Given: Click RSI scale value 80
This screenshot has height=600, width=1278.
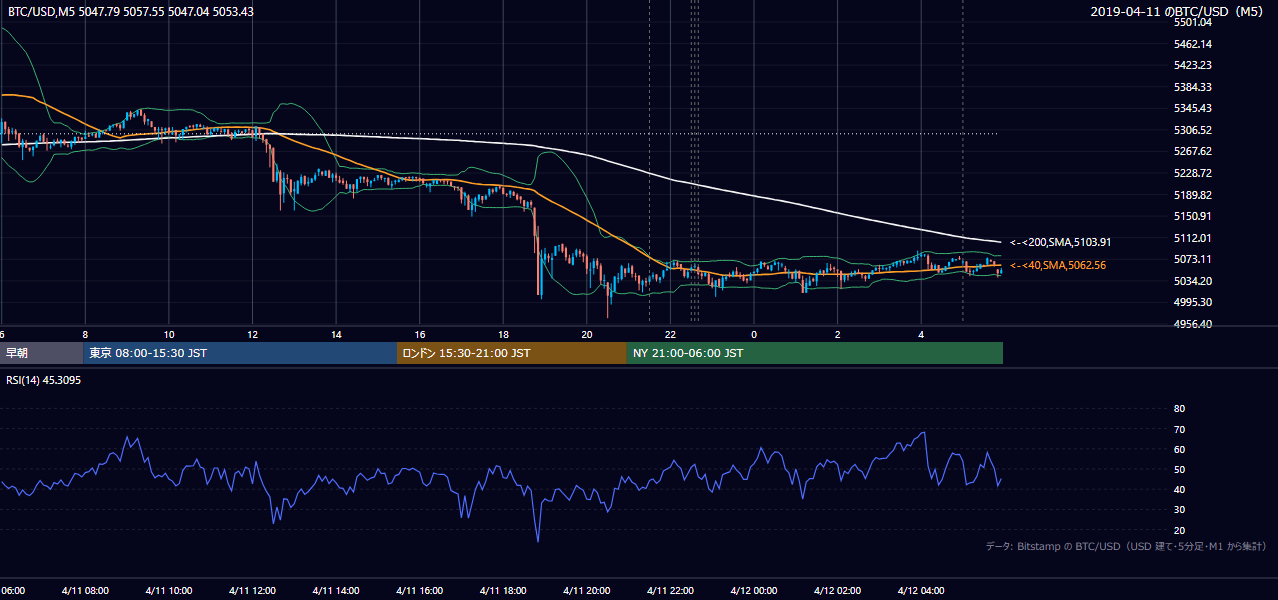Looking at the screenshot, I should (1179, 409).
